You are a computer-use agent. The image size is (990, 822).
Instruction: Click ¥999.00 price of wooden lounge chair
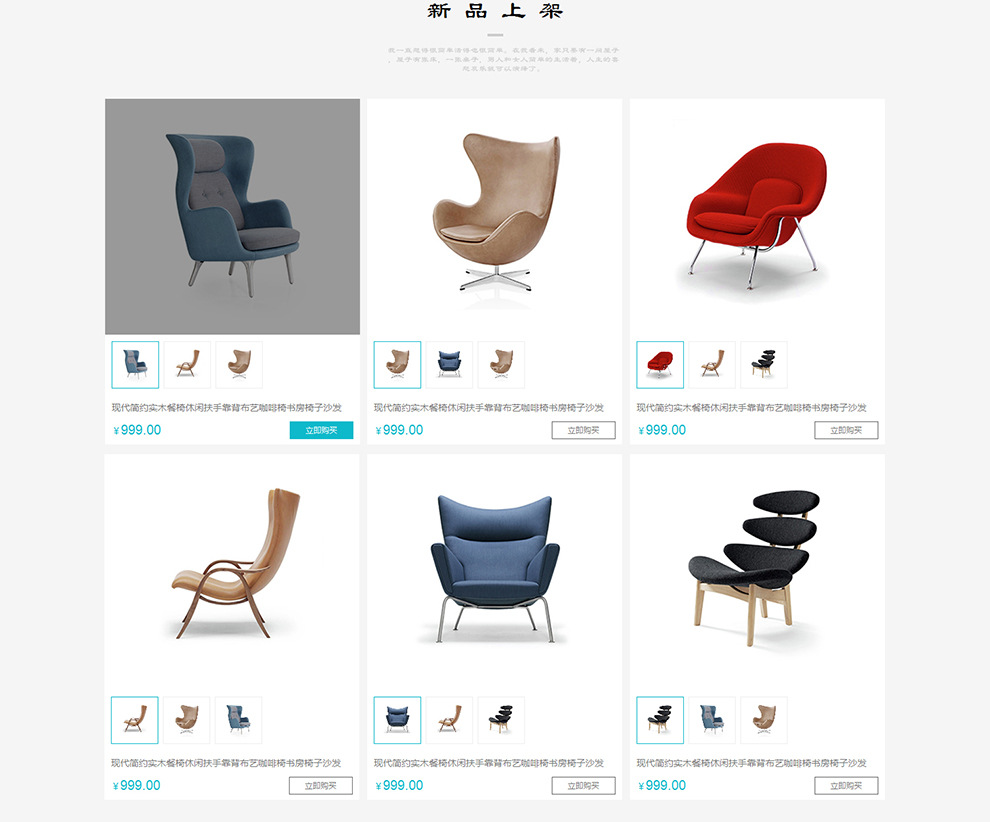click(136, 785)
